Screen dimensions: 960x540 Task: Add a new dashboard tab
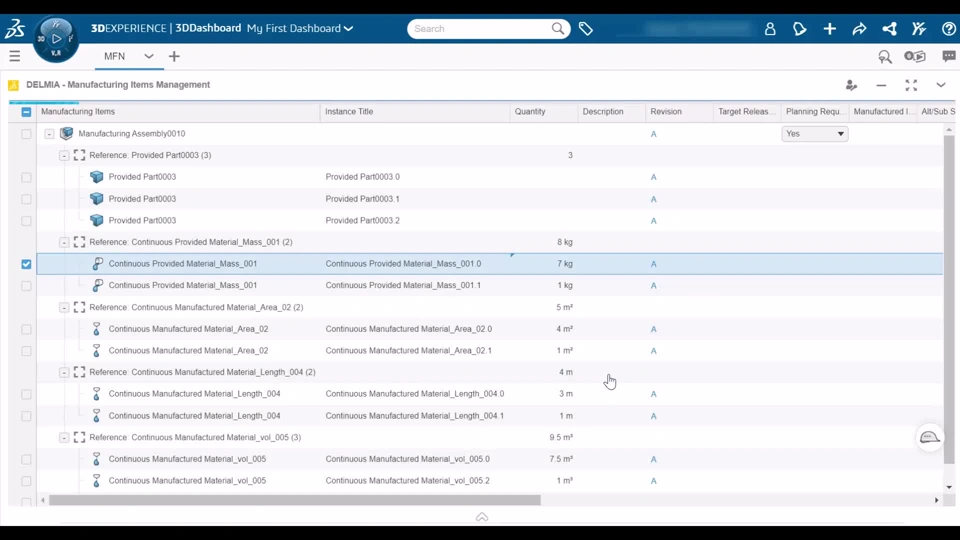pos(174,56)
